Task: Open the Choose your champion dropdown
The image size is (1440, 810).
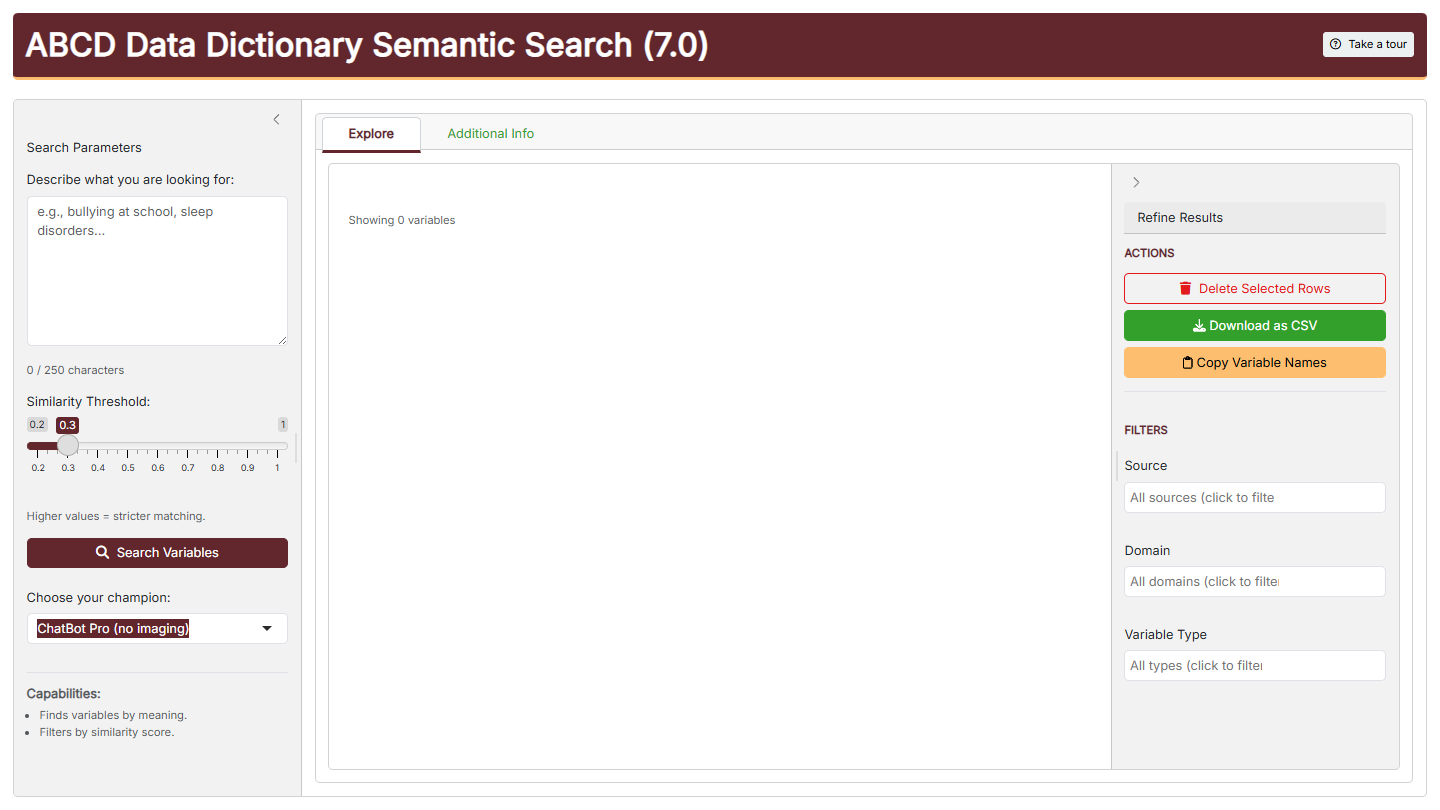Action: pyautogui.click(x=157, y=628)
